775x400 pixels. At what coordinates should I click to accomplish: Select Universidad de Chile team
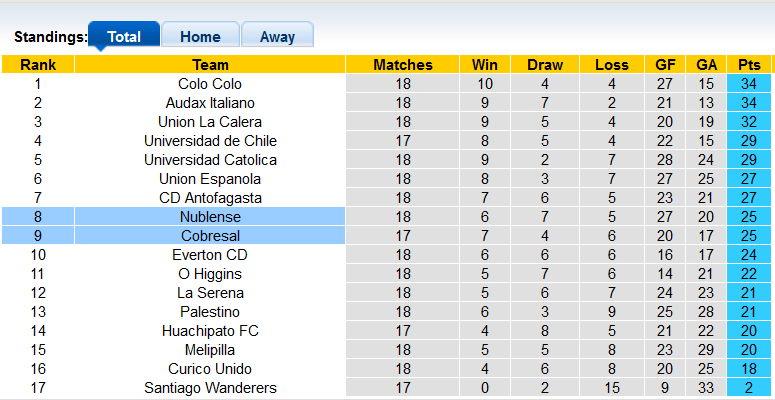[210, 141]
